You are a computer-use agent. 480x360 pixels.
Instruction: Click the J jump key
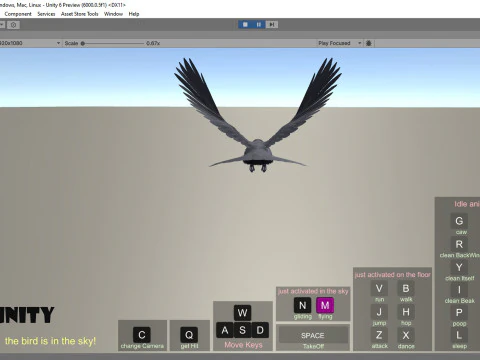point(379,312)
